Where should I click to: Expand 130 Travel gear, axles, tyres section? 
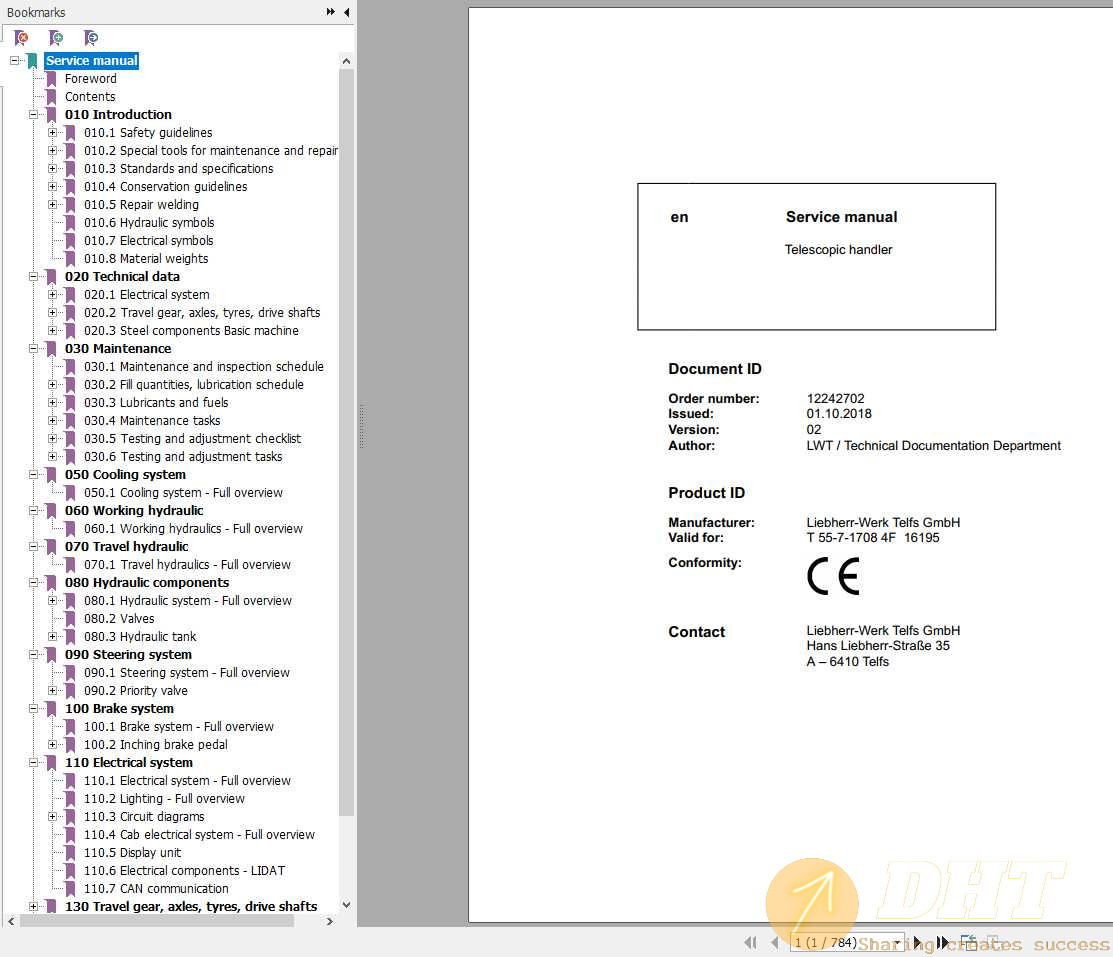pyautogui.click(x=33, y=907)
